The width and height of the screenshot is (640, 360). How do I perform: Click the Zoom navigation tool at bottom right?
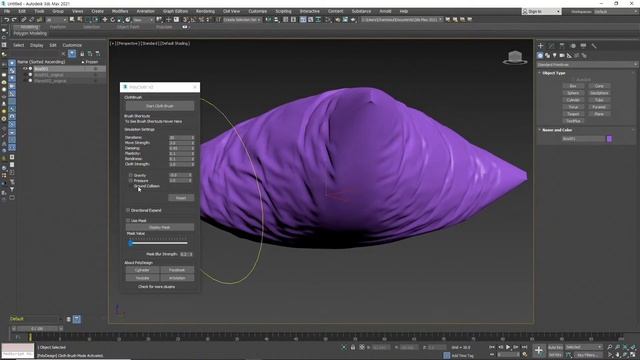pos(610,347)
